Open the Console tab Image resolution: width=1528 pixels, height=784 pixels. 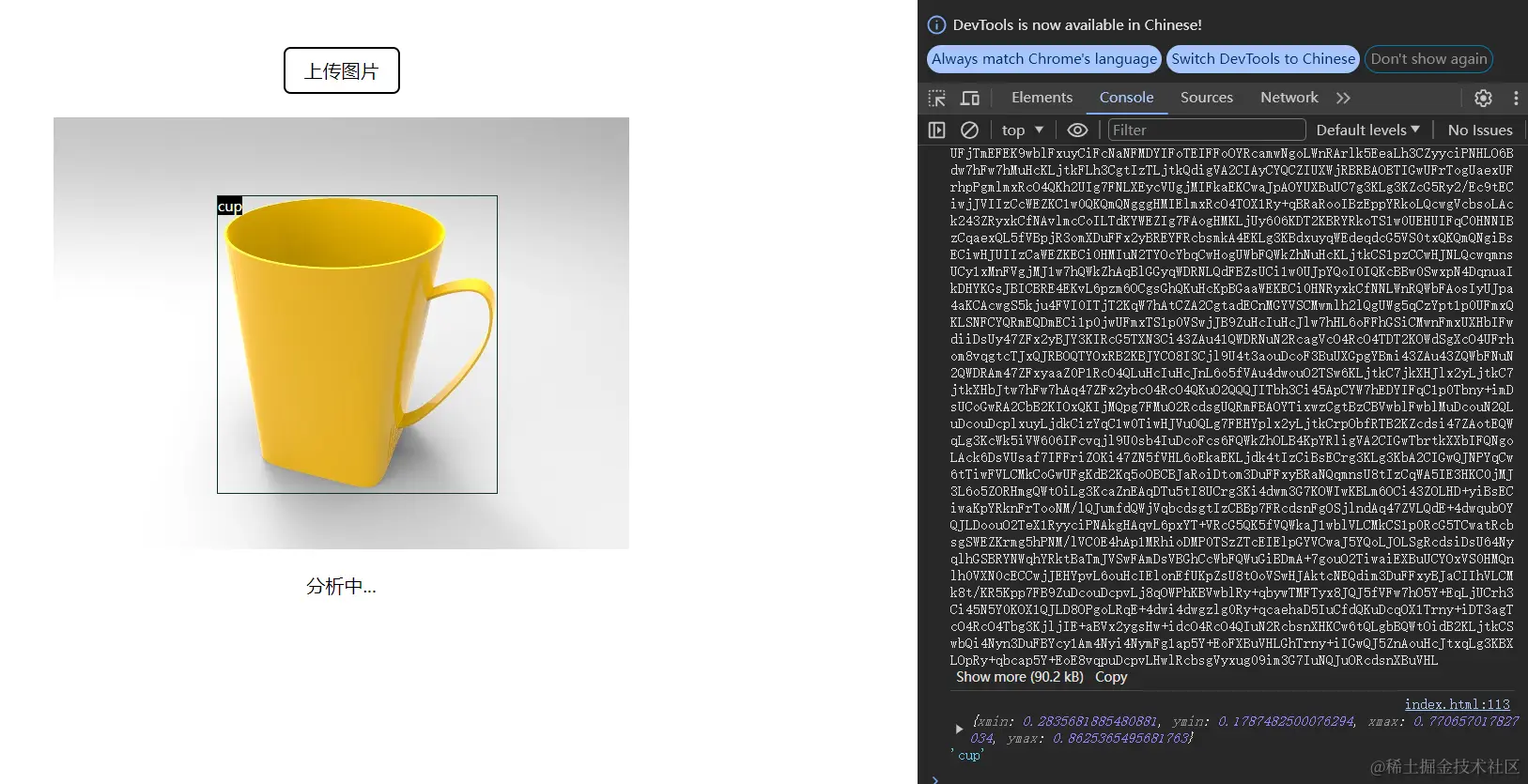coord(1126,98)
